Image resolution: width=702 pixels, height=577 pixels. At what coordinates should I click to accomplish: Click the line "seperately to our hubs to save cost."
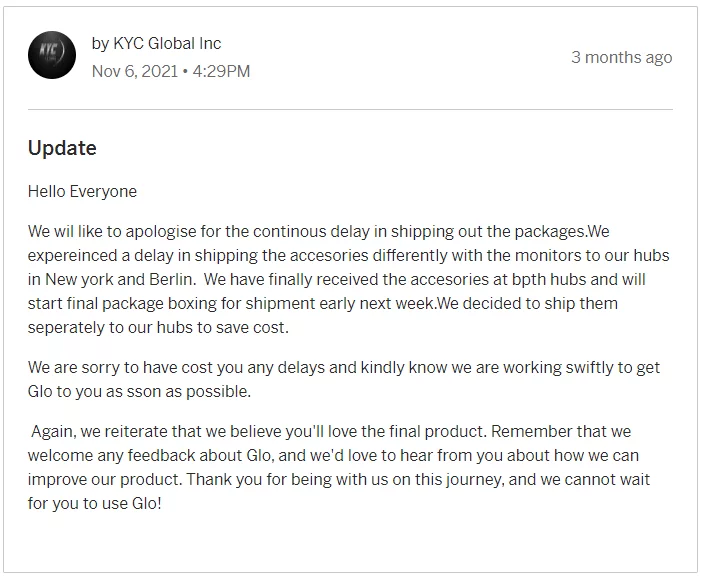click(156, 327)
